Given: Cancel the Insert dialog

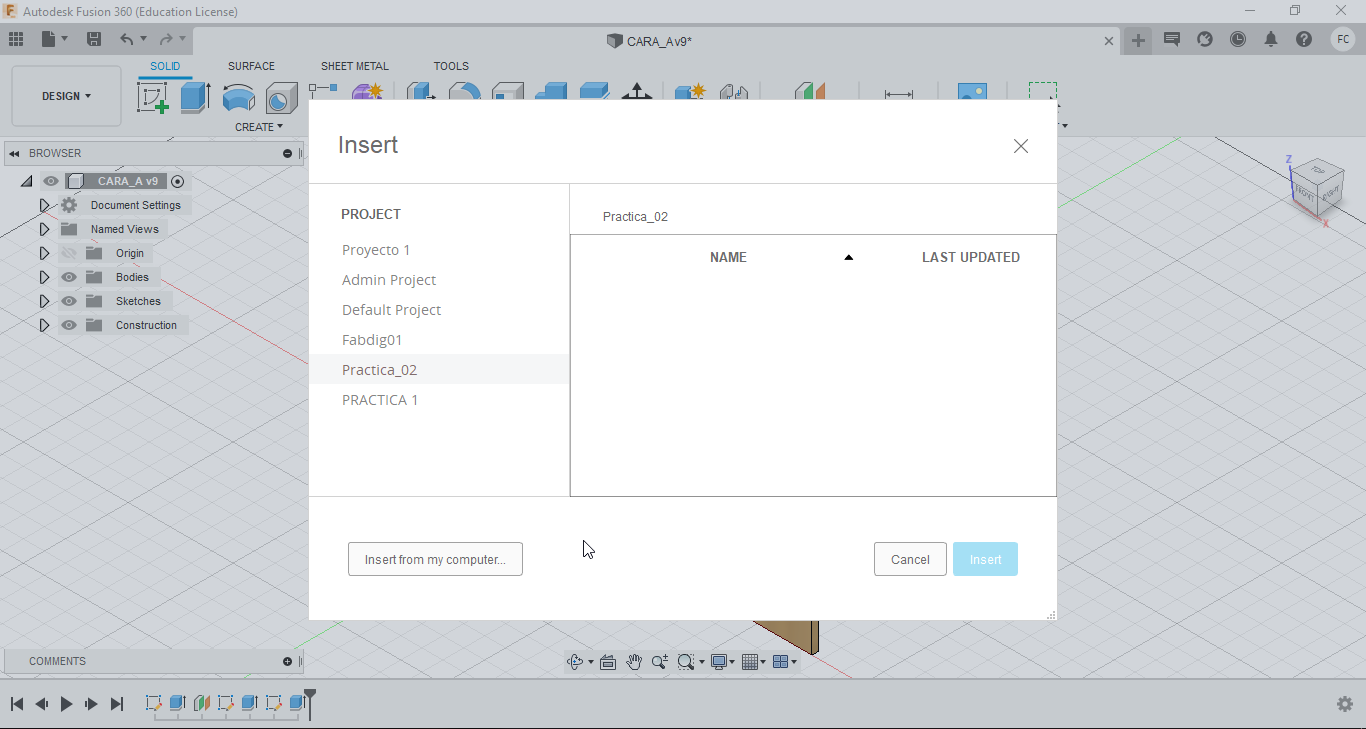Looking at the screenshot, I should [910, 559].
